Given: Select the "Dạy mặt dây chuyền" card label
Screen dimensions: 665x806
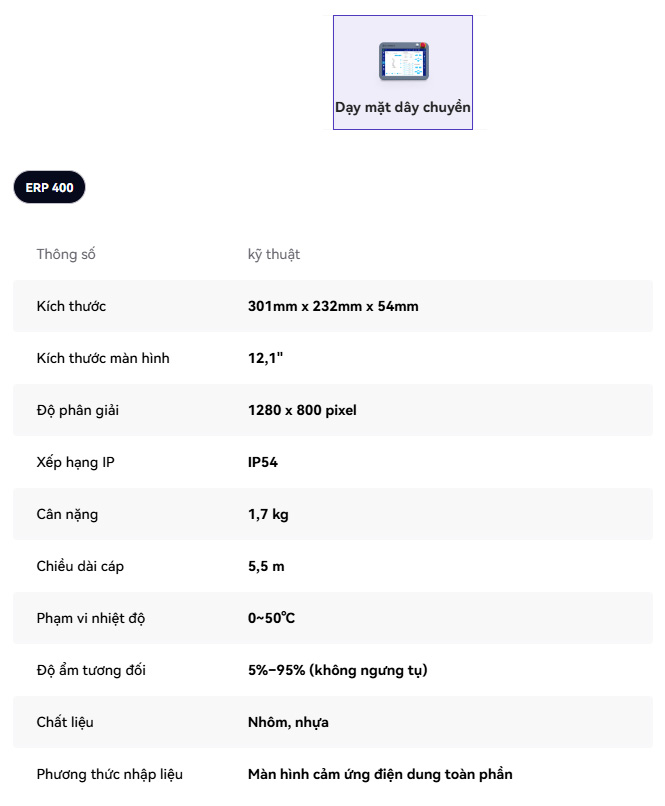Looking at the screenshot, I should pos(403,107).
